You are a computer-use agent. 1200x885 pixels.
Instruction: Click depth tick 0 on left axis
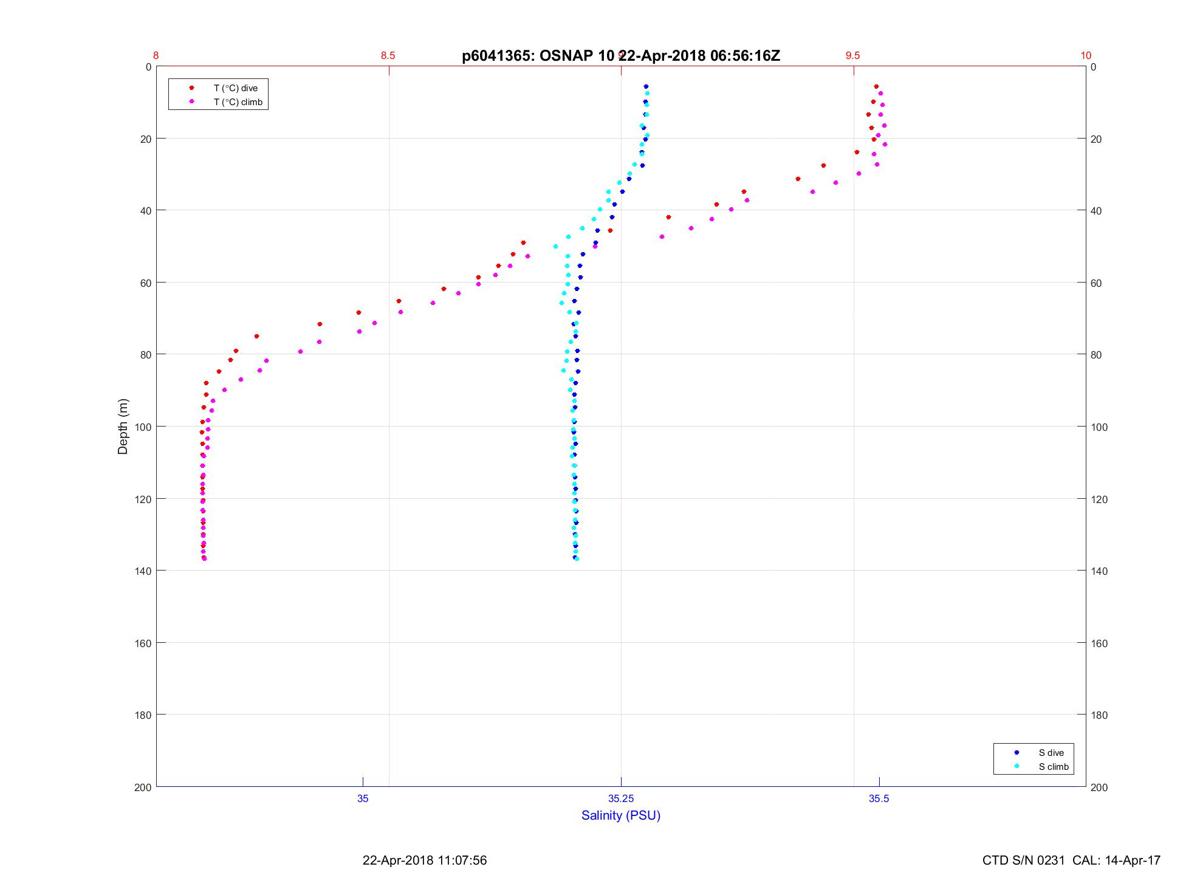(148, 67)
